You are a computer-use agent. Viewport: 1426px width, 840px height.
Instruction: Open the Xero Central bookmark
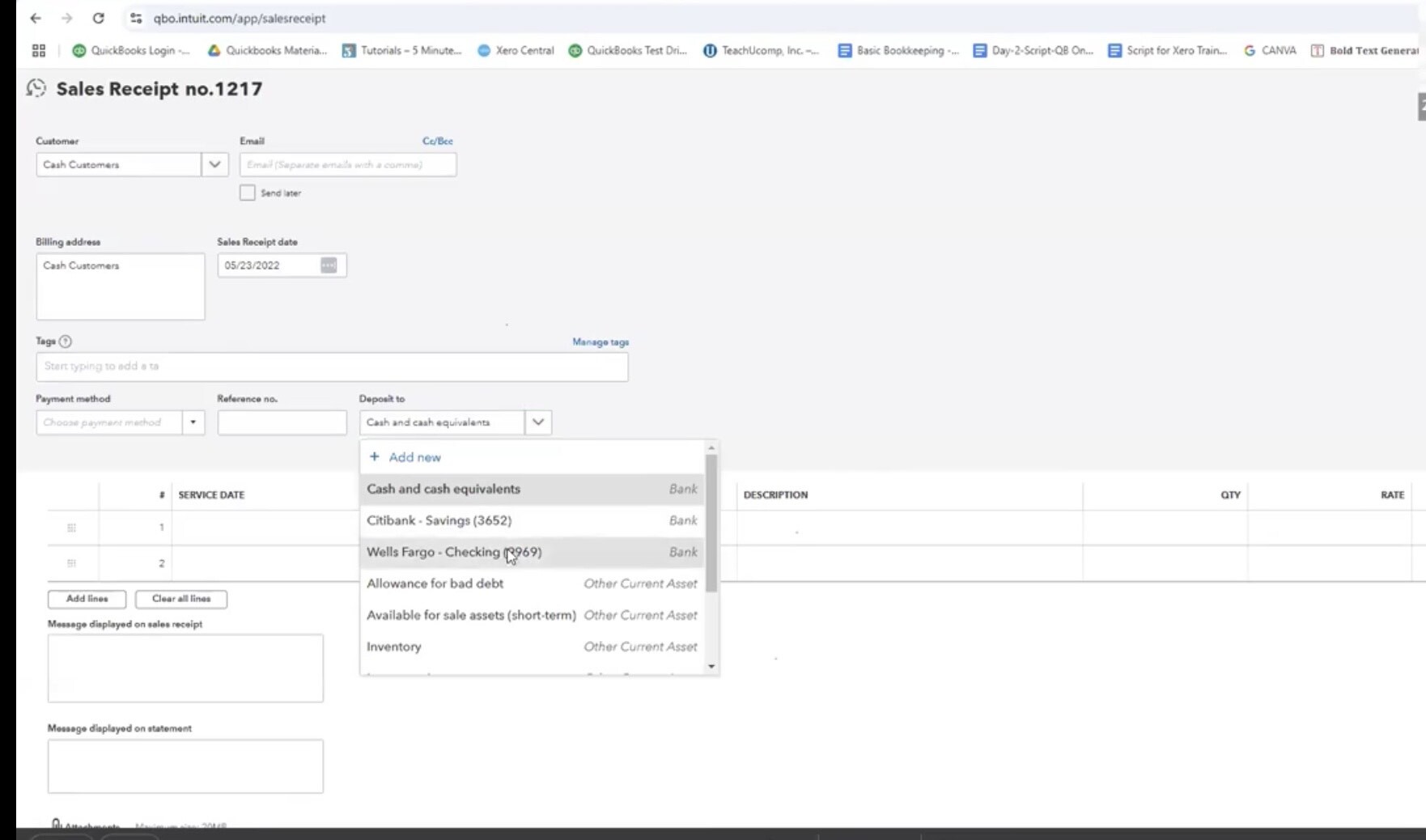point(516,50)
